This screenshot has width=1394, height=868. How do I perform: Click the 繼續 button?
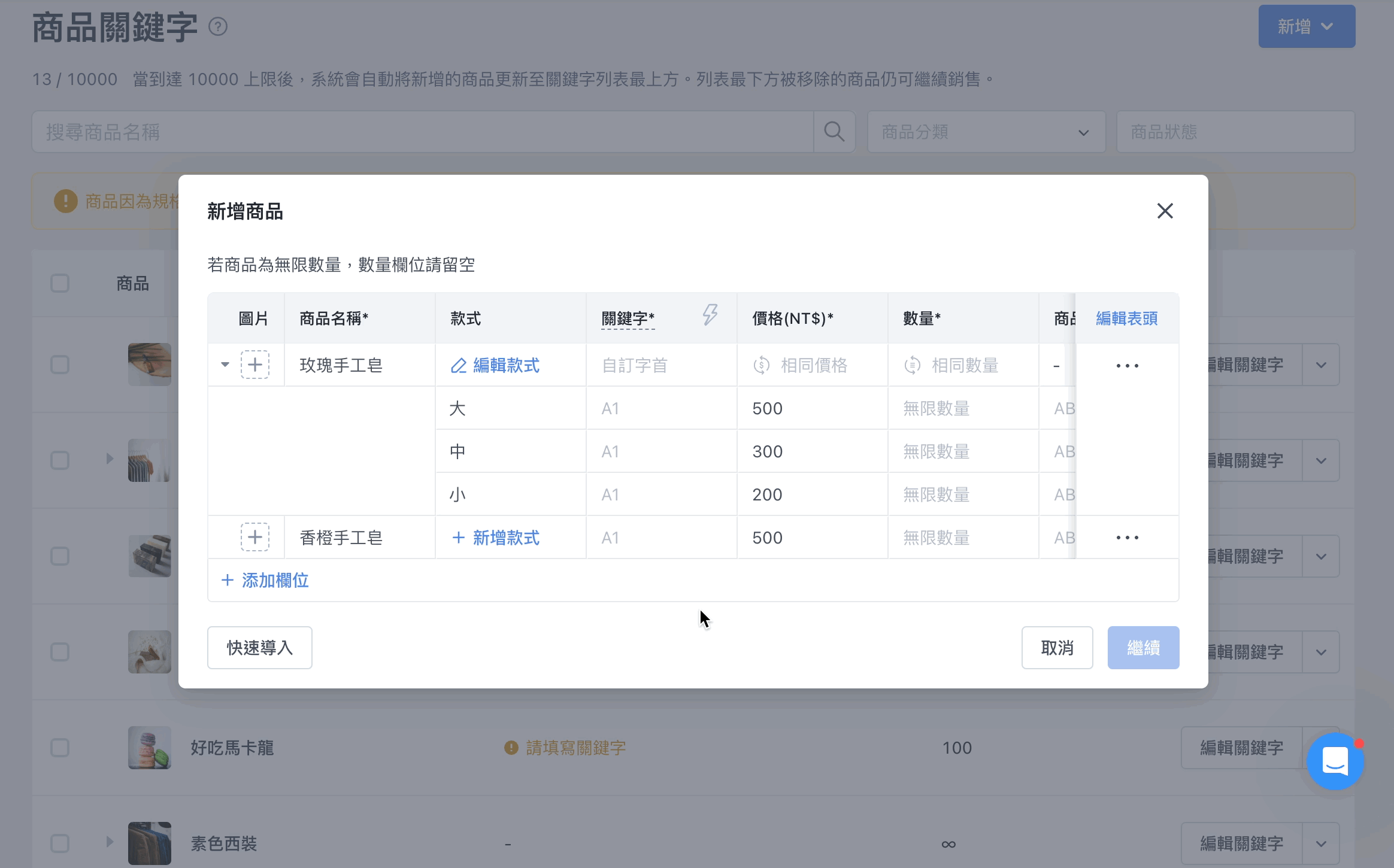coord(1143,648)
